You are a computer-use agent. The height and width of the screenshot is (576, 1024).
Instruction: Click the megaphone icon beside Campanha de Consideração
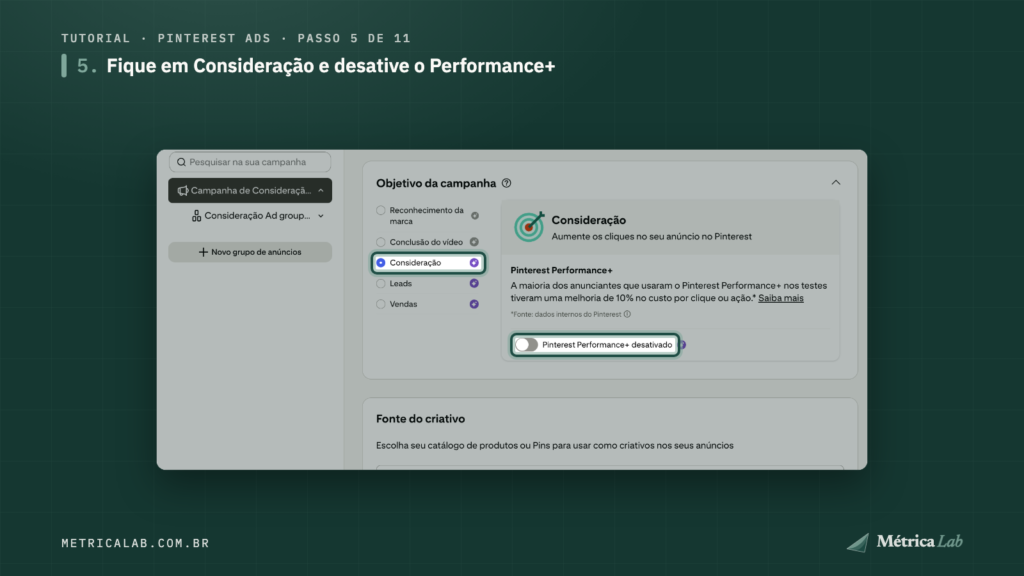[183, 191]
